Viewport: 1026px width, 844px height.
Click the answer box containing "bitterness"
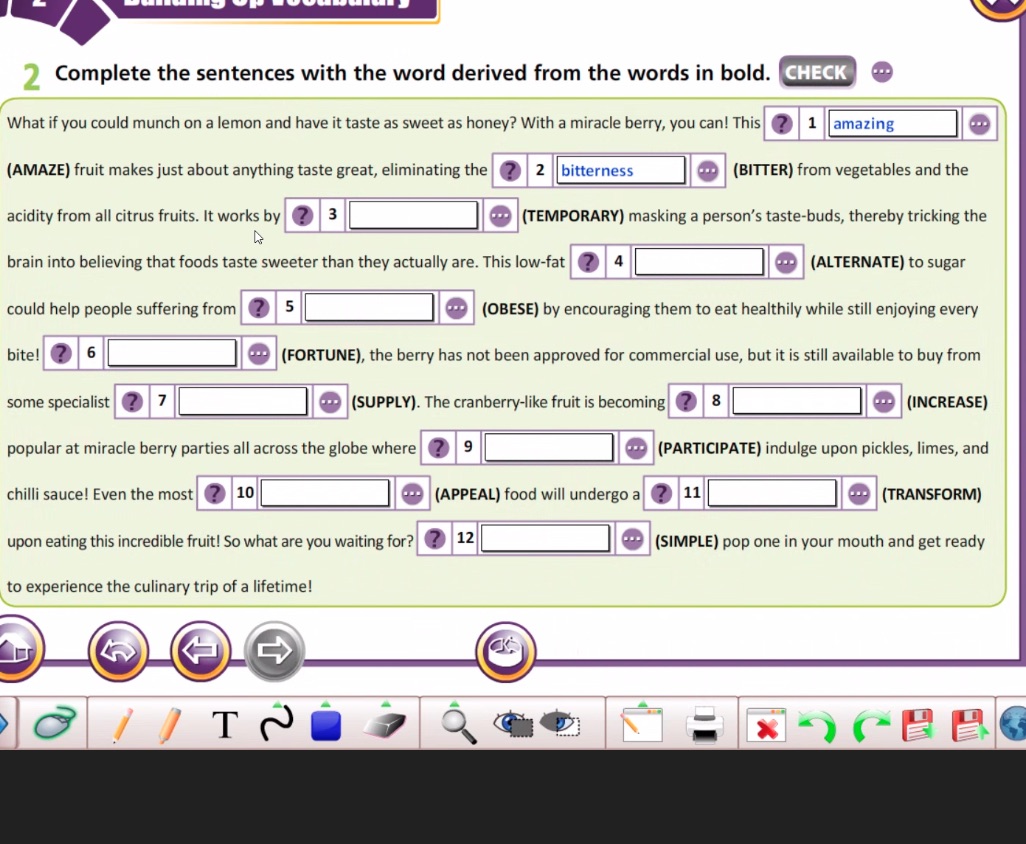tap(620, 170)
